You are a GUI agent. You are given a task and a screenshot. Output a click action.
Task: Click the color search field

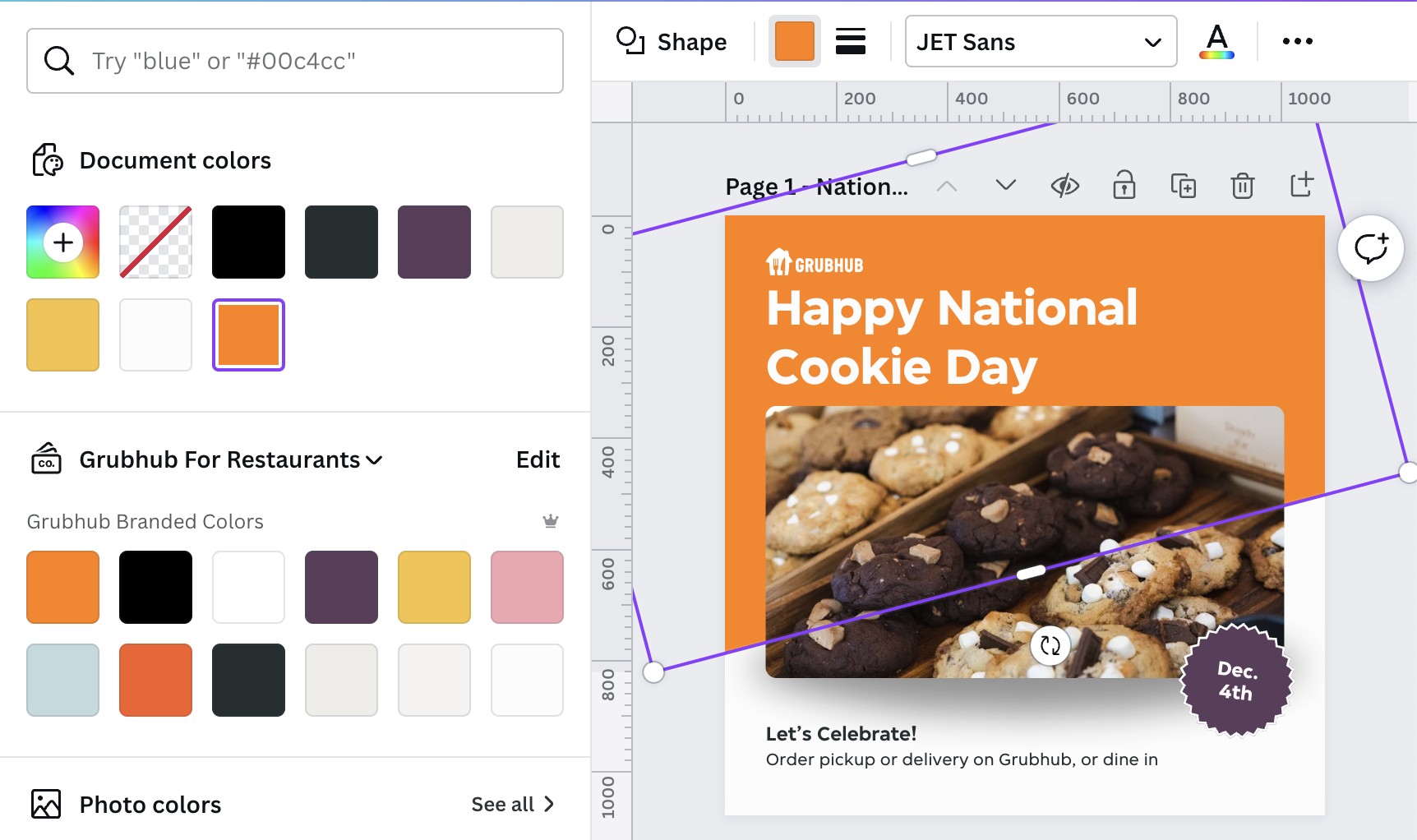pos(294,60)
